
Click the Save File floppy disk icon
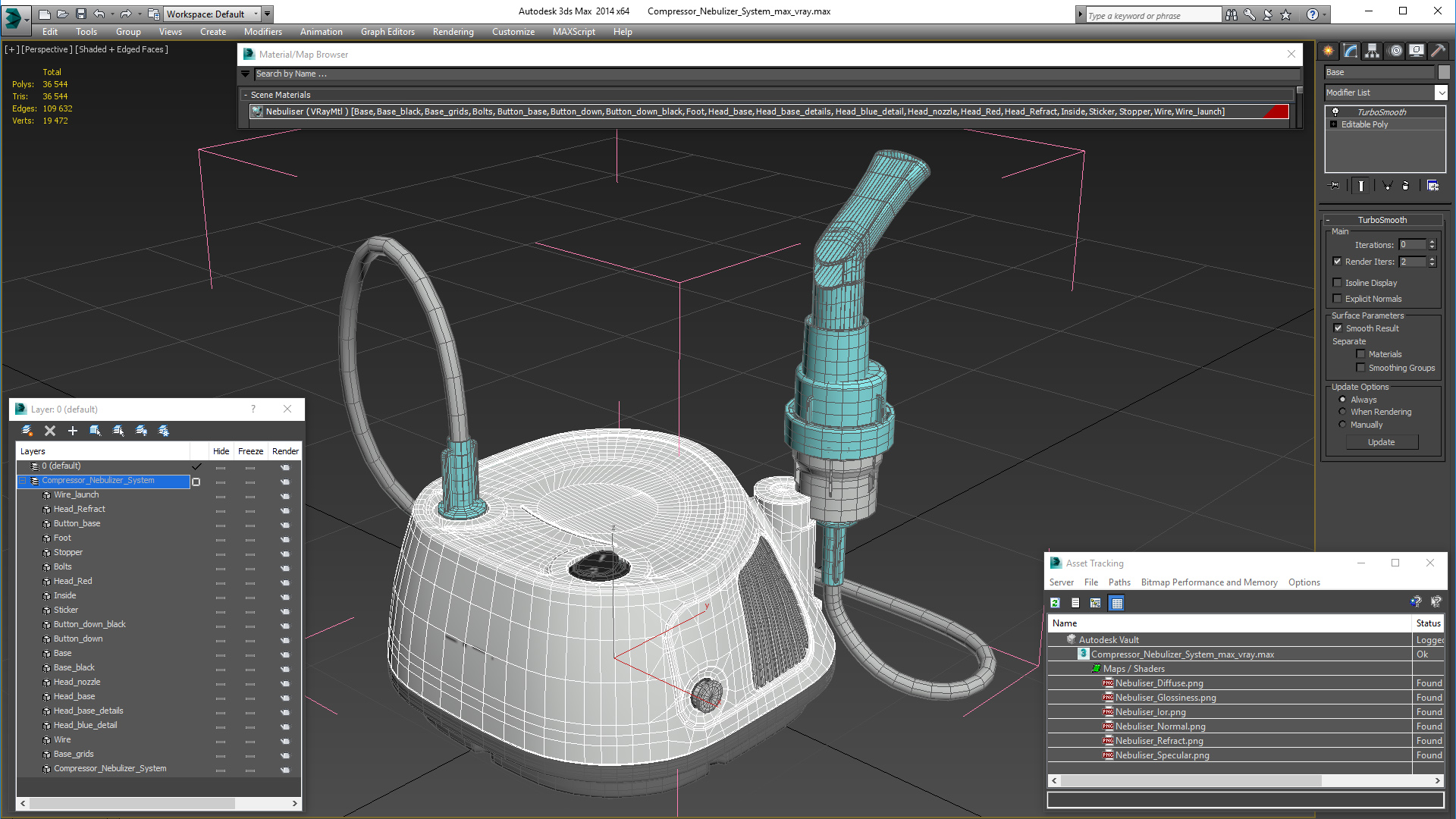coord(81,14)
